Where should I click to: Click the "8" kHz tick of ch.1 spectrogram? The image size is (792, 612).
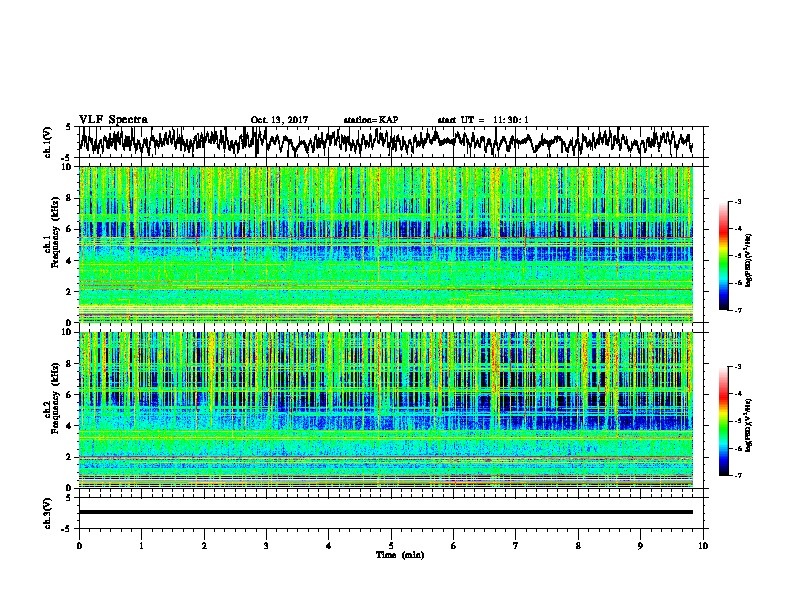[x=69, y=198]
